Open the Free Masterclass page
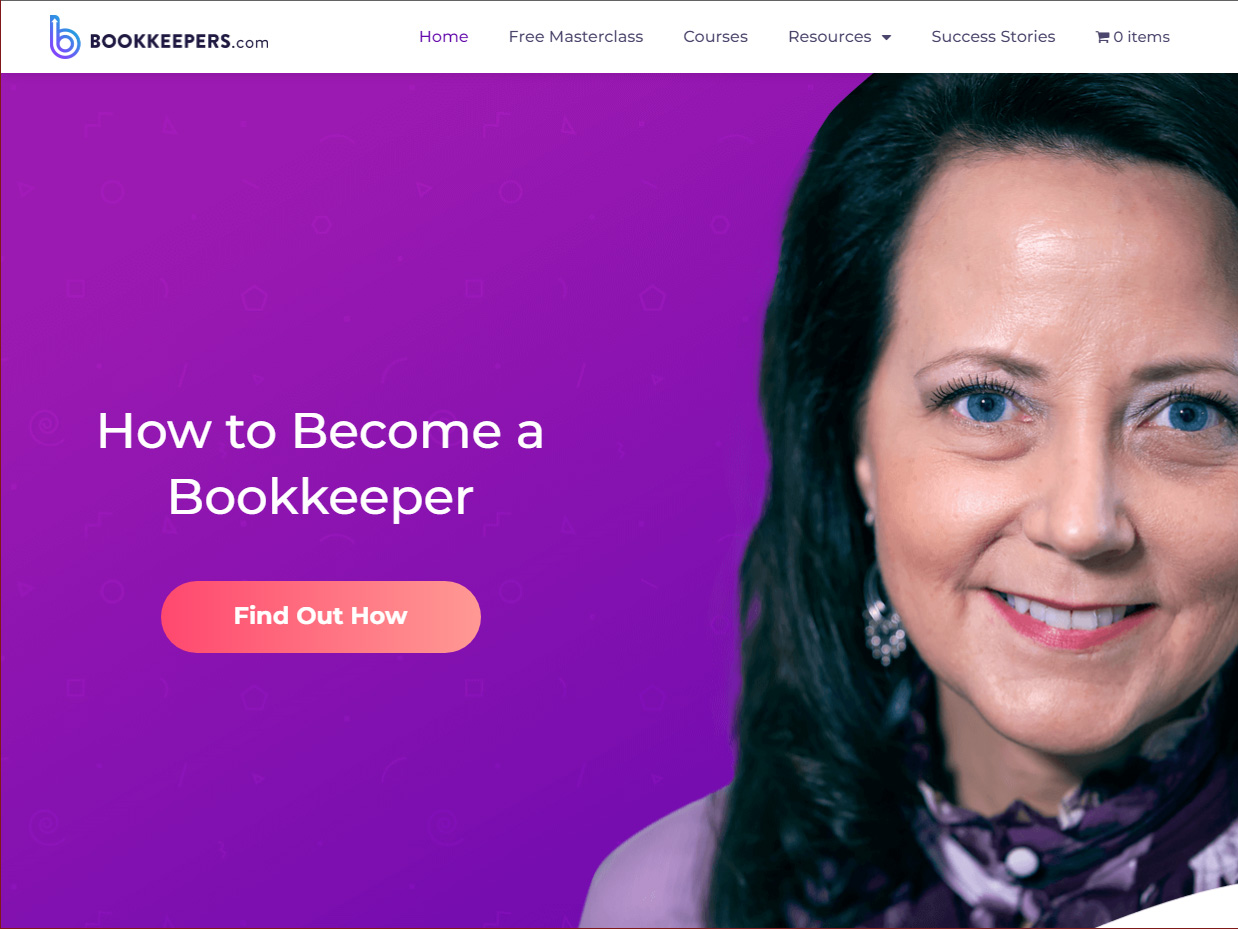The width and height of the screenshot is (1238, 929). pos(576,37)
